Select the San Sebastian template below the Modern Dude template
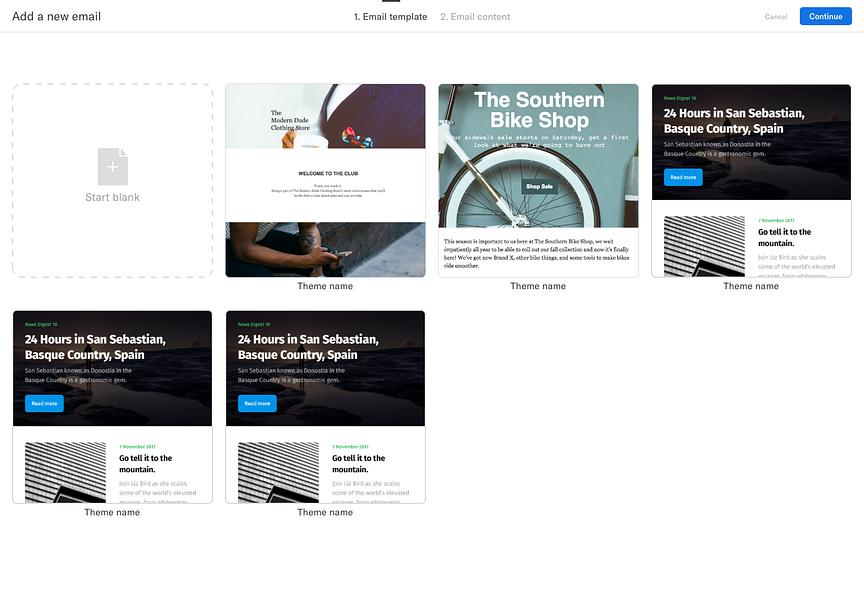 pyautogui.click(x=325, y=407)
